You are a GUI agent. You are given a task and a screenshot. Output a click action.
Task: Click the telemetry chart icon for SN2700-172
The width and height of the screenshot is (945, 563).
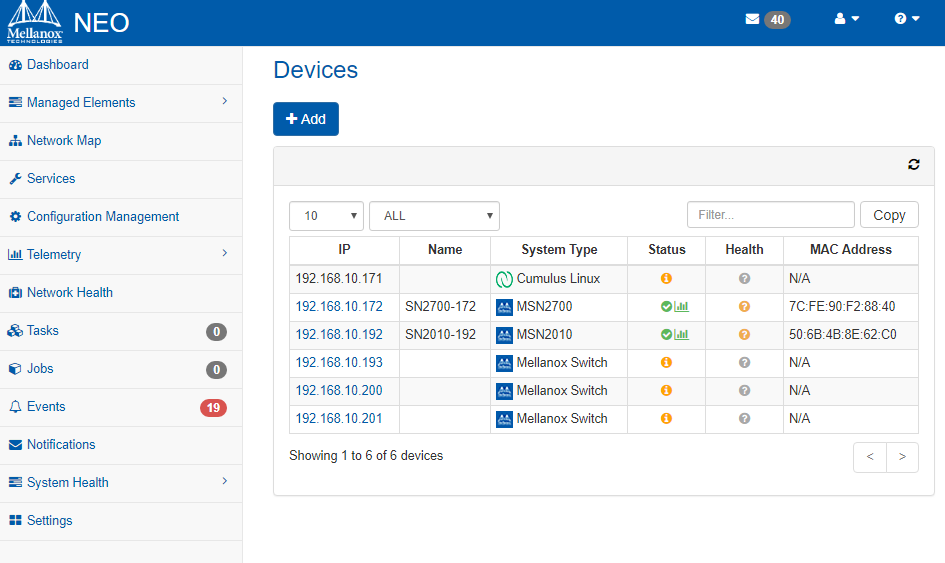click(682, 307)
